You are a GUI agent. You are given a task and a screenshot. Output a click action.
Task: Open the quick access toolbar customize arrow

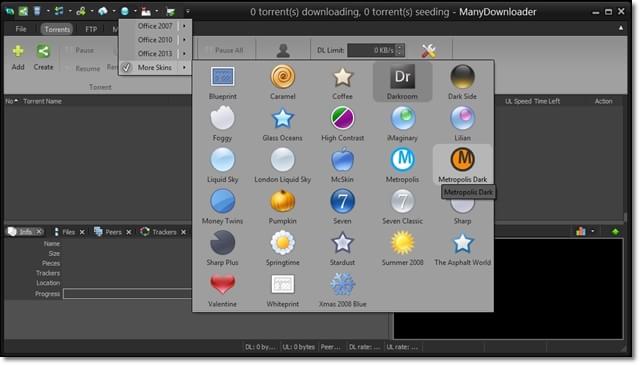(188, 11)
